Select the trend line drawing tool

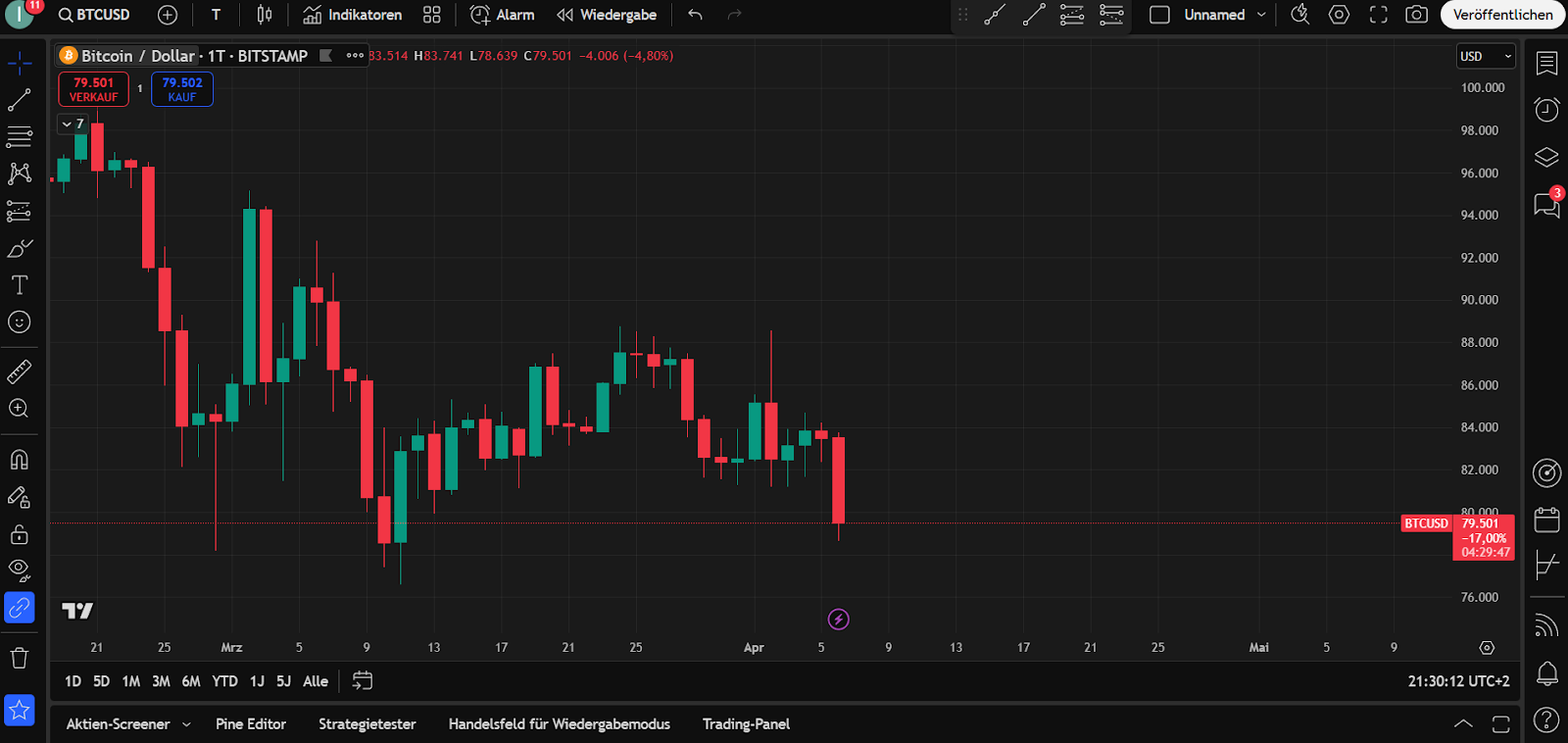click(x=20, y=100)
